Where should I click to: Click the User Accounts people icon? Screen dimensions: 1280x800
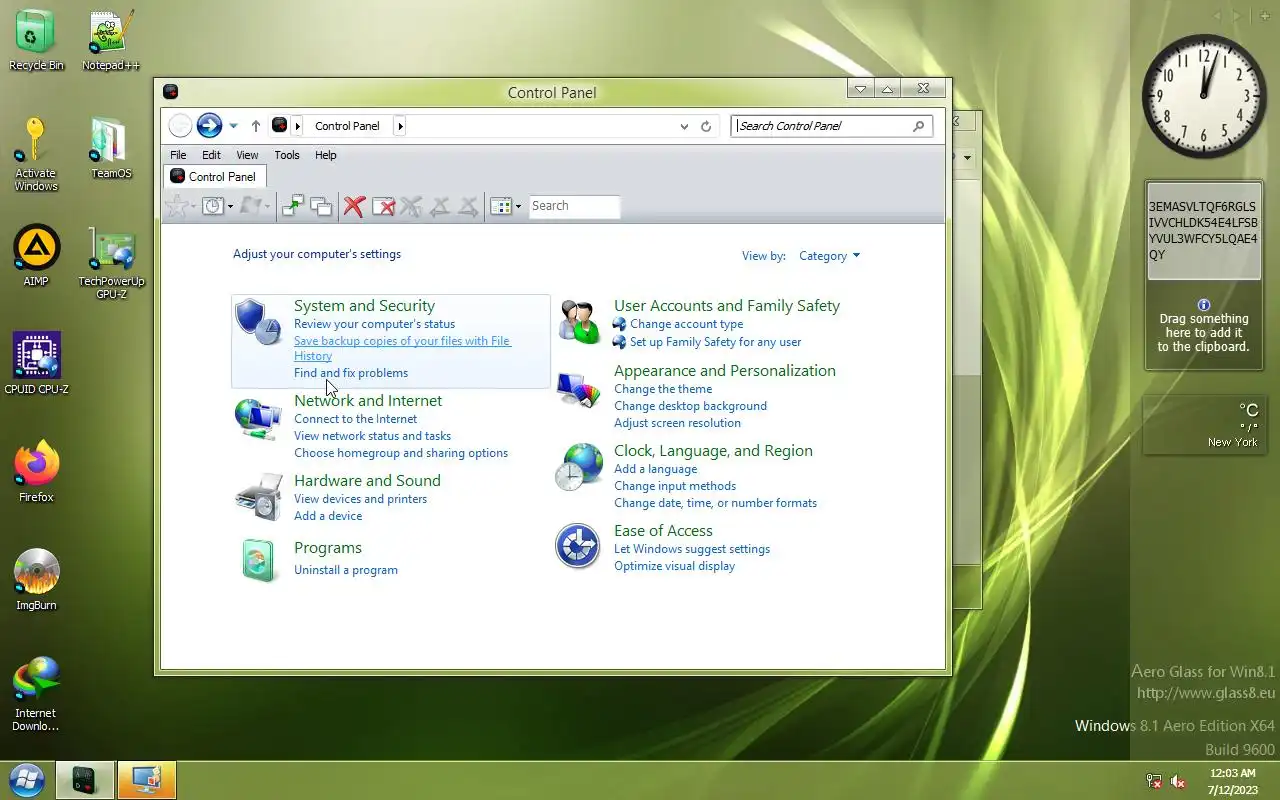coord(579,321)
